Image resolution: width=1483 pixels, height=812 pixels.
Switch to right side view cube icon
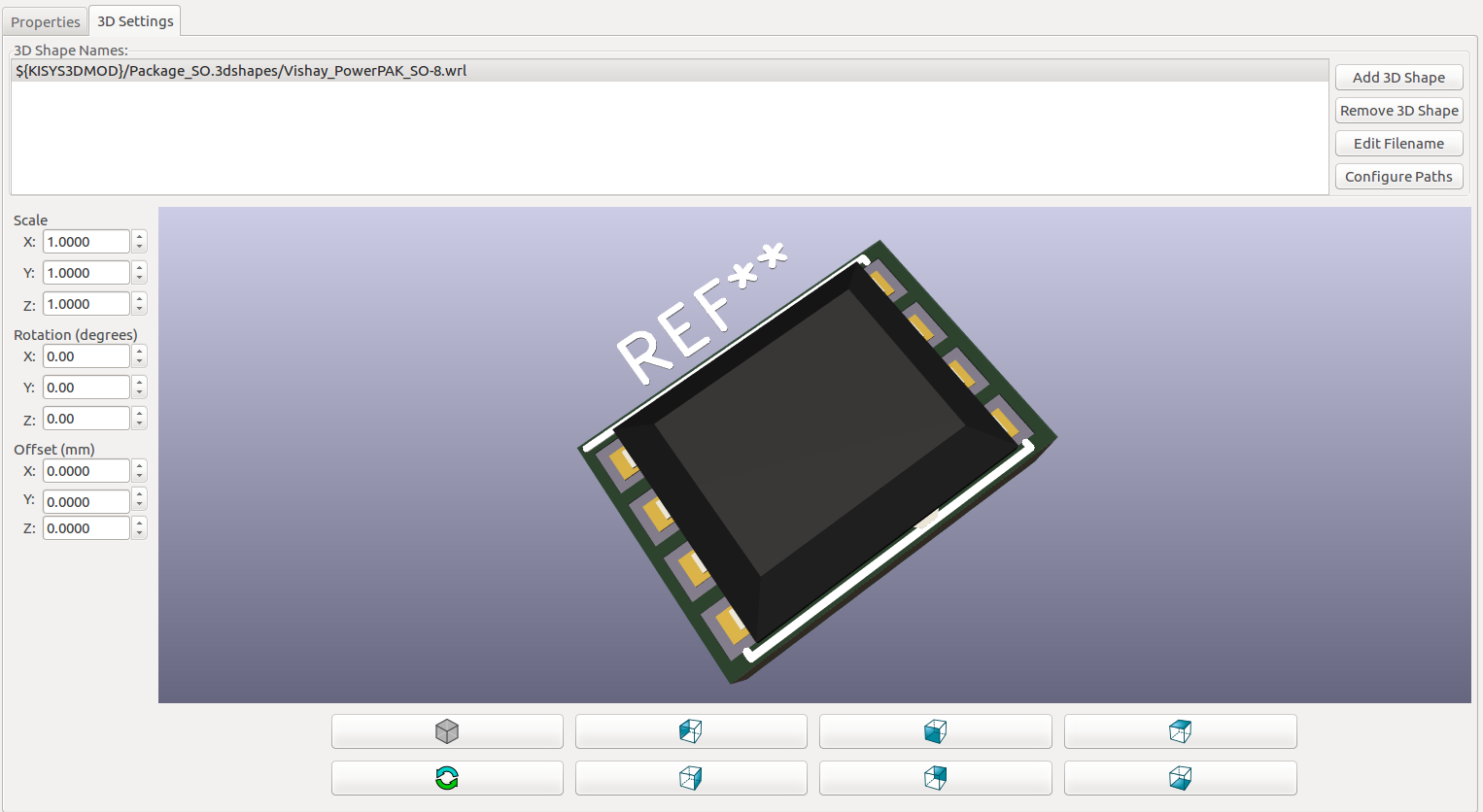pos(691,778)
